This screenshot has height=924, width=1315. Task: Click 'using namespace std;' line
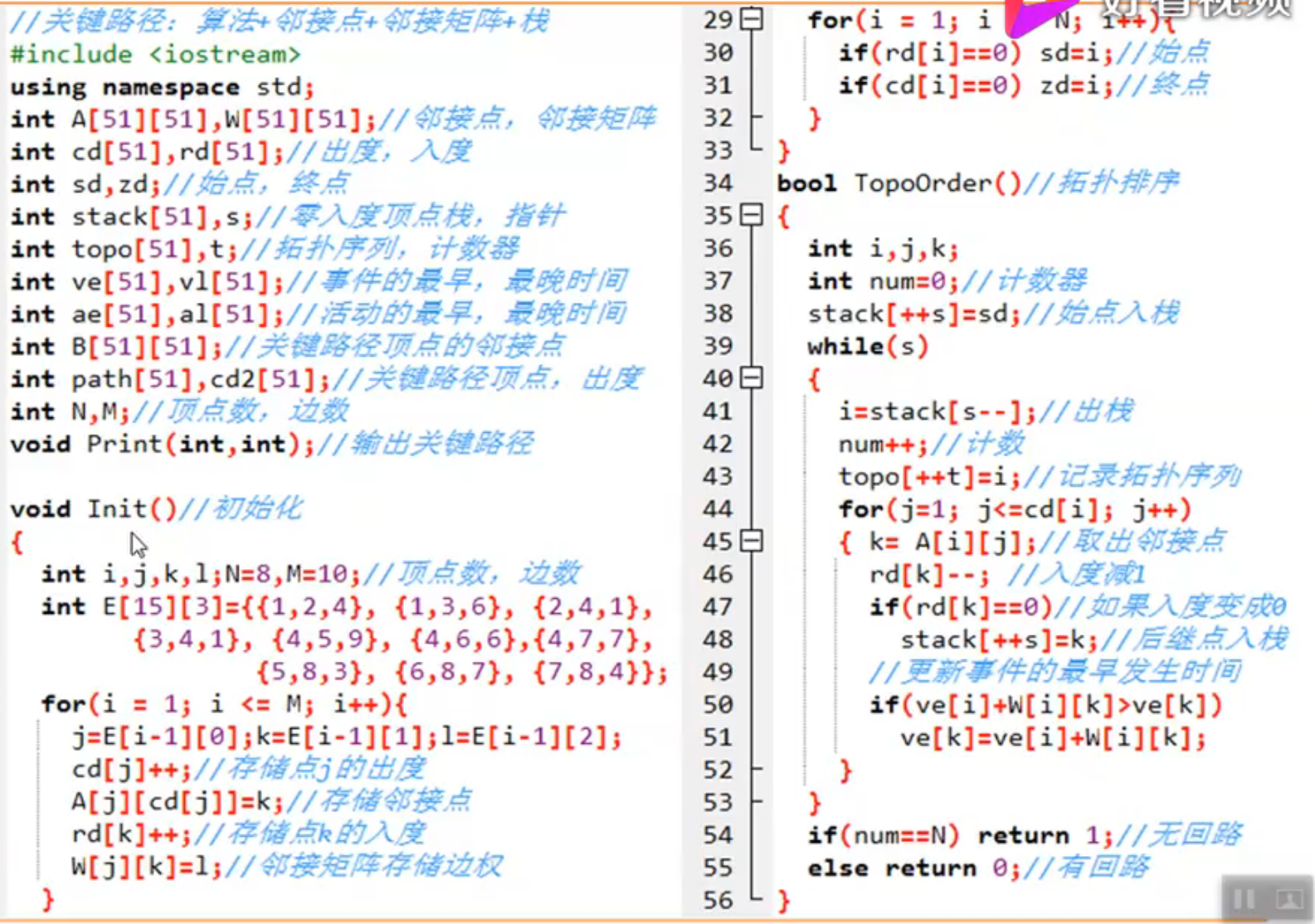tap(163, 87)
